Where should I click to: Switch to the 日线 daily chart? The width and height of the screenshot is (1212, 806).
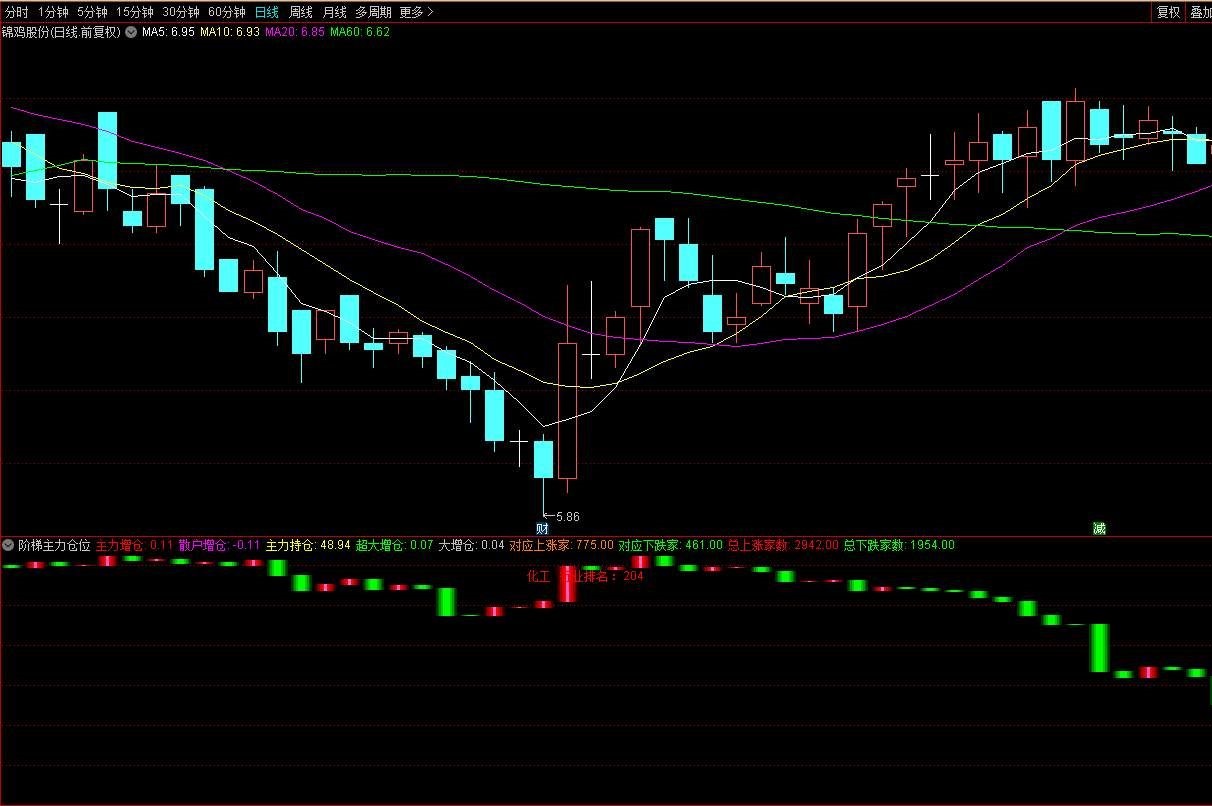click(x=267, y=12)
